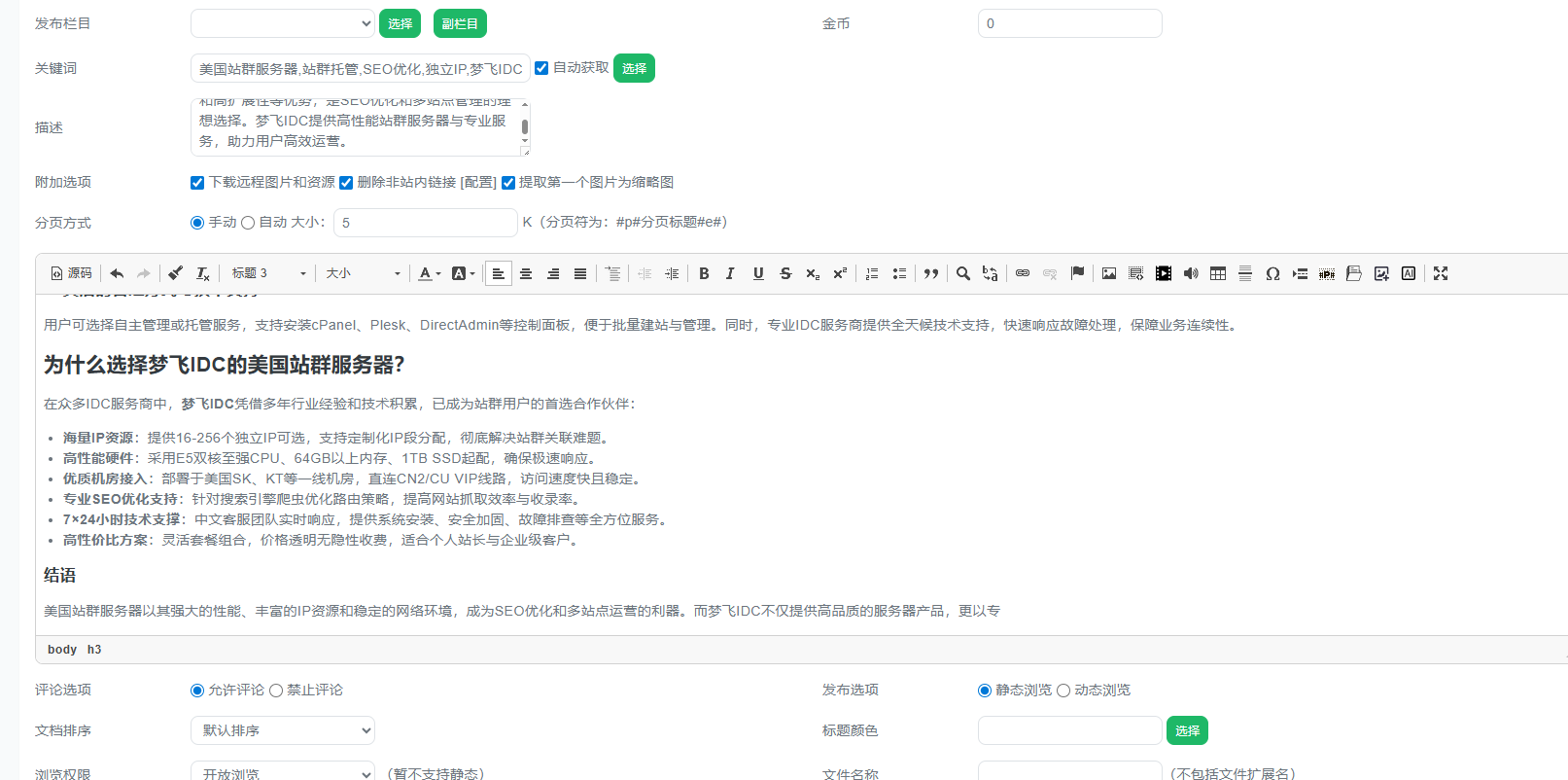Toggle 删除非站内链接 checkbox
The image size is (1568, 780).
[x=346, y=183]
